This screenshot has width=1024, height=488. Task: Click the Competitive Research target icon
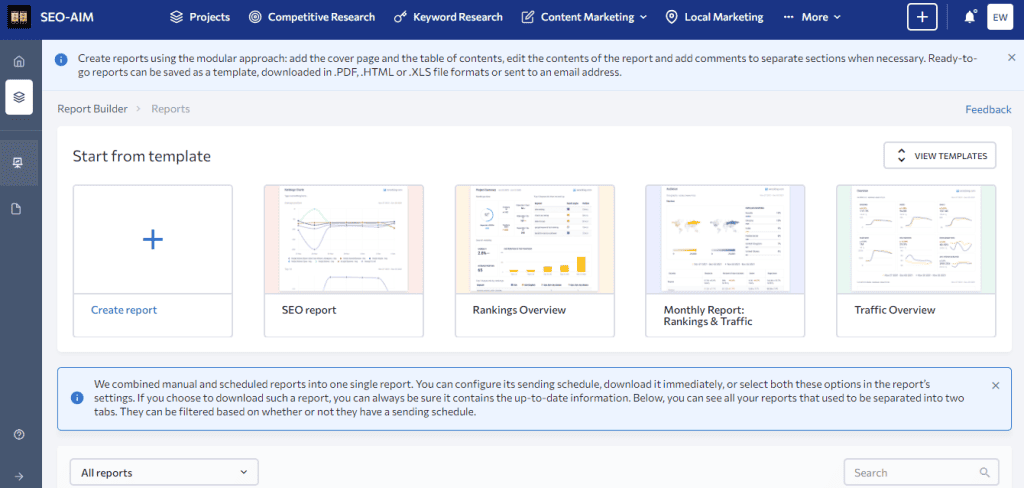point(255,17)
